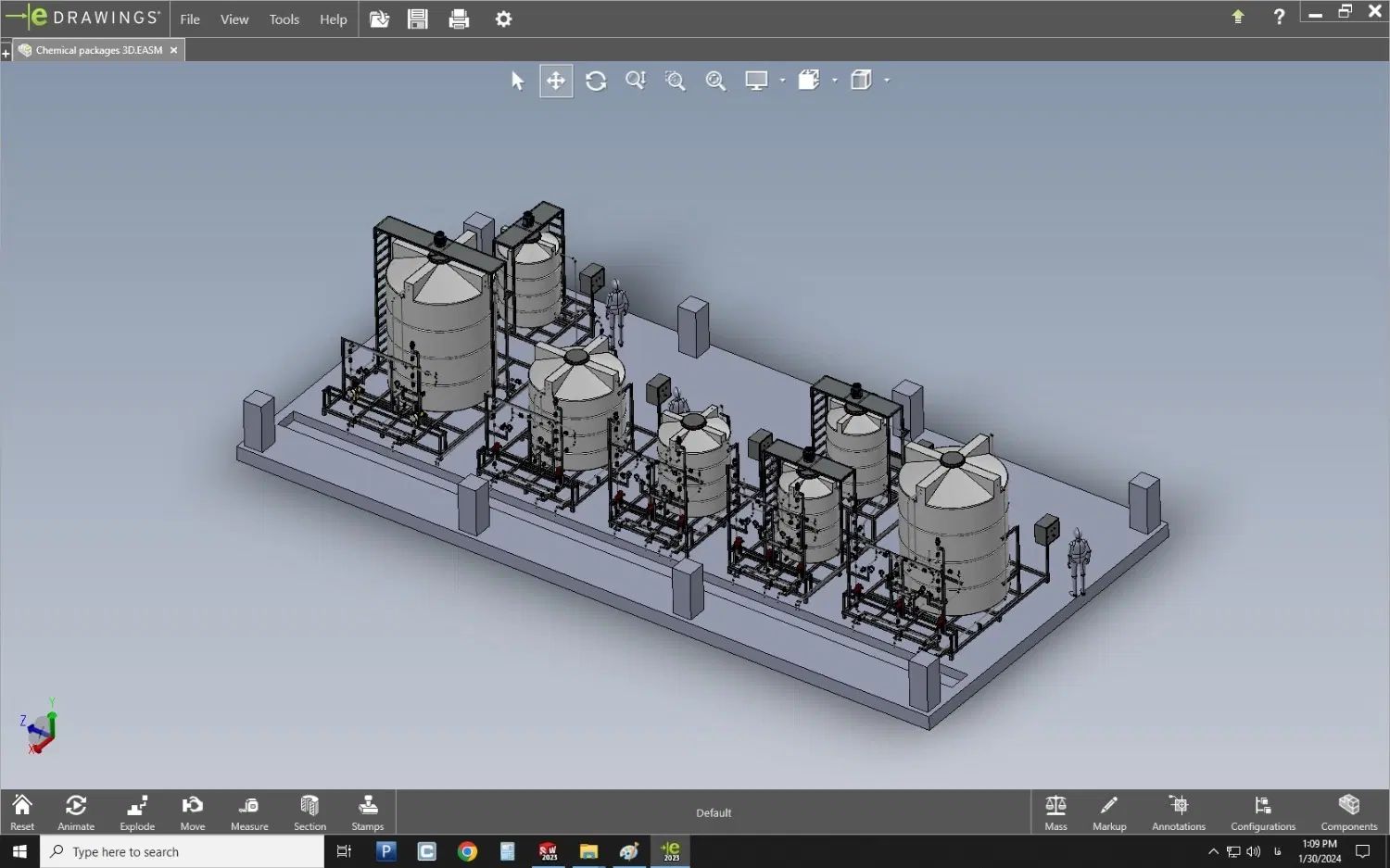This screenshot has height=868, width=1390.
Task: Click the display settings monitor icon
Action: tap(756, 81)
